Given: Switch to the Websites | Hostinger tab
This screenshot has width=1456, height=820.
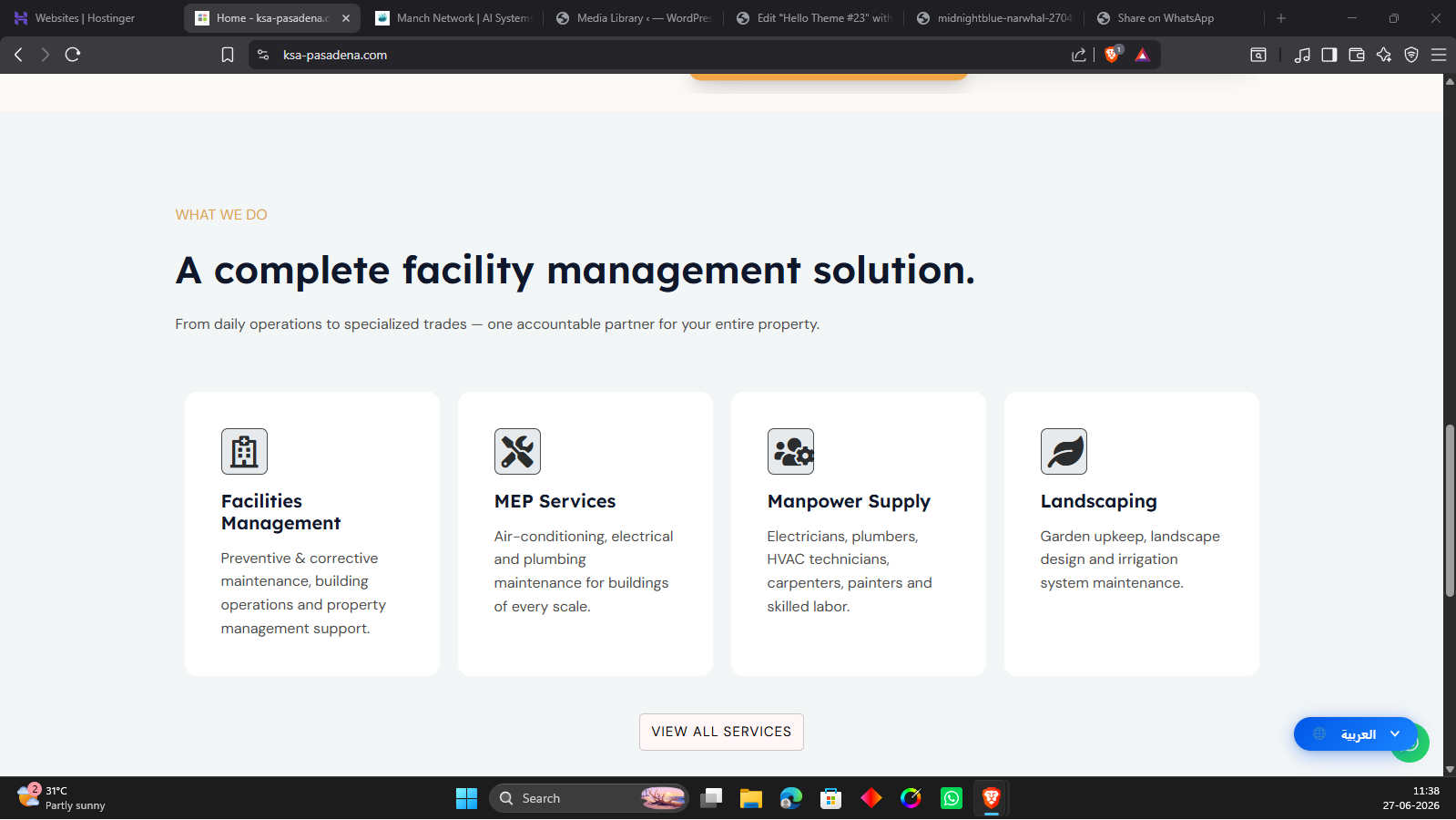Looking at the screenshot, I should click(x=87, y=18).
